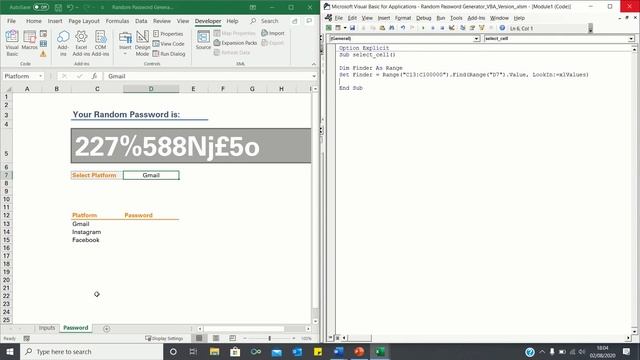This screenshot has height=360, width=640.
Task: Click the Macro Security warning icon
Action: pyautogui.click(x=43, y=53)
